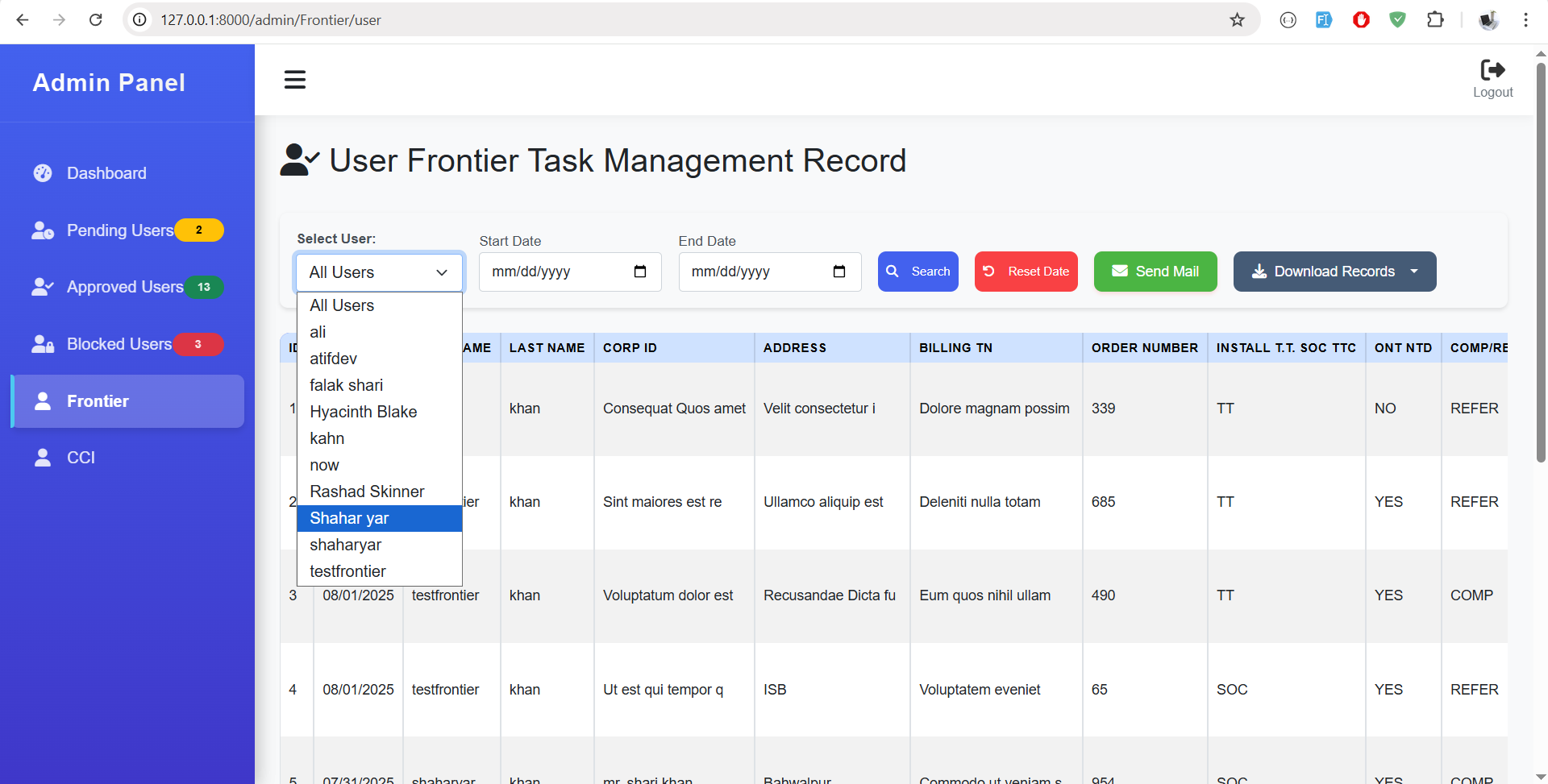Screen dimensions: 1548x784
Task: Open the End Date calendar picker icon
Action: coord(839,272)
